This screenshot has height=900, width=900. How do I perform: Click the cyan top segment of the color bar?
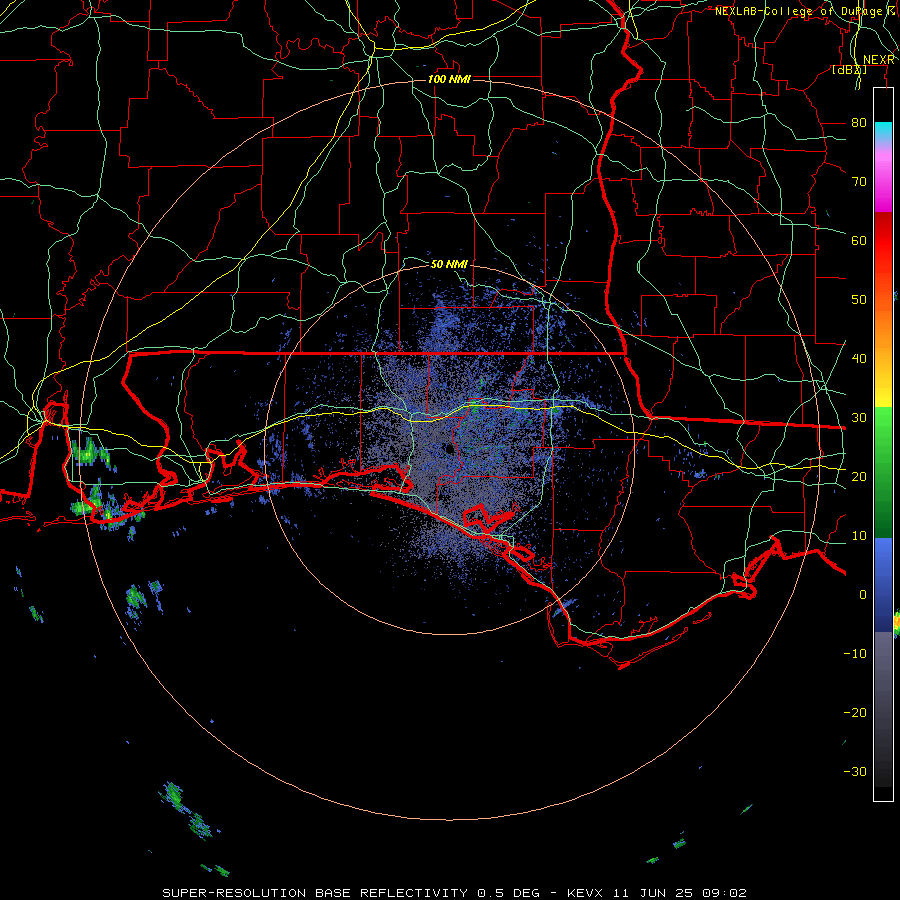[x=883, y=131]
